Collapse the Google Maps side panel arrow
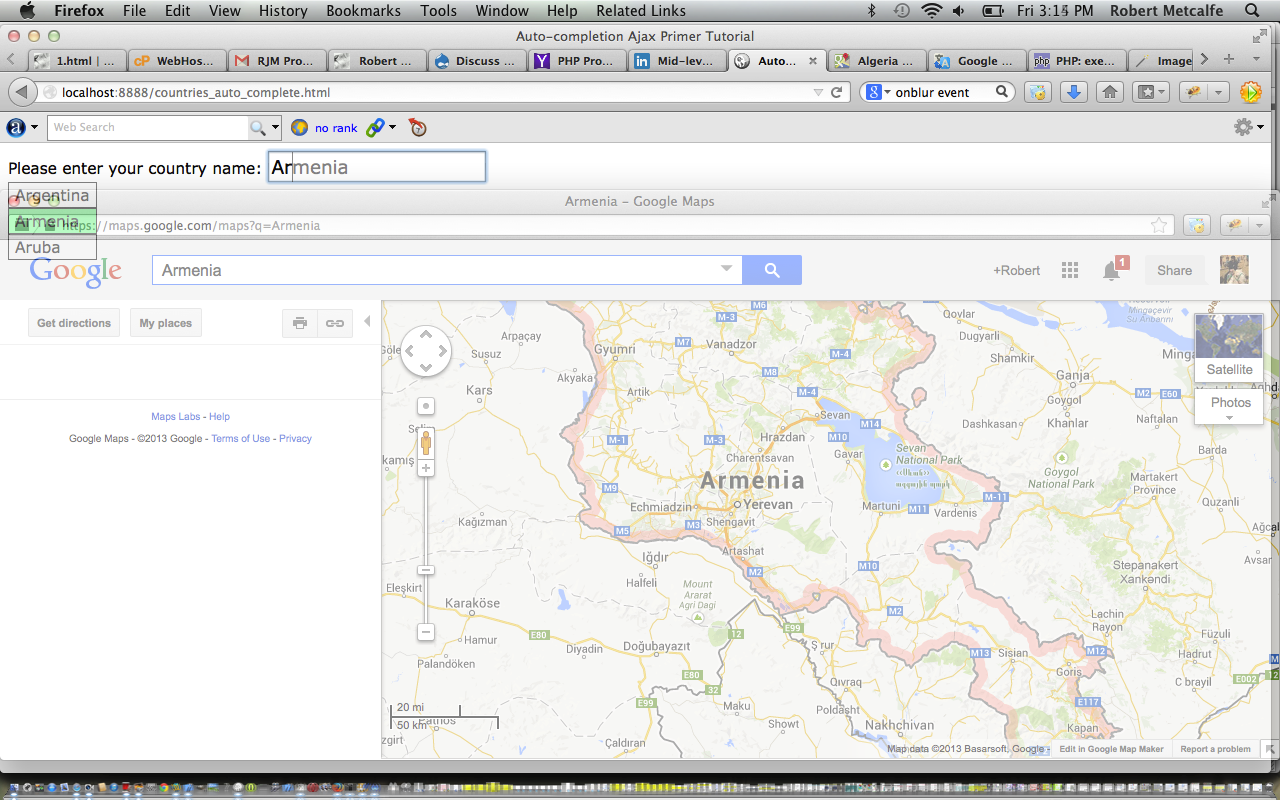The image size is (1280, 800). coord(367,322)
